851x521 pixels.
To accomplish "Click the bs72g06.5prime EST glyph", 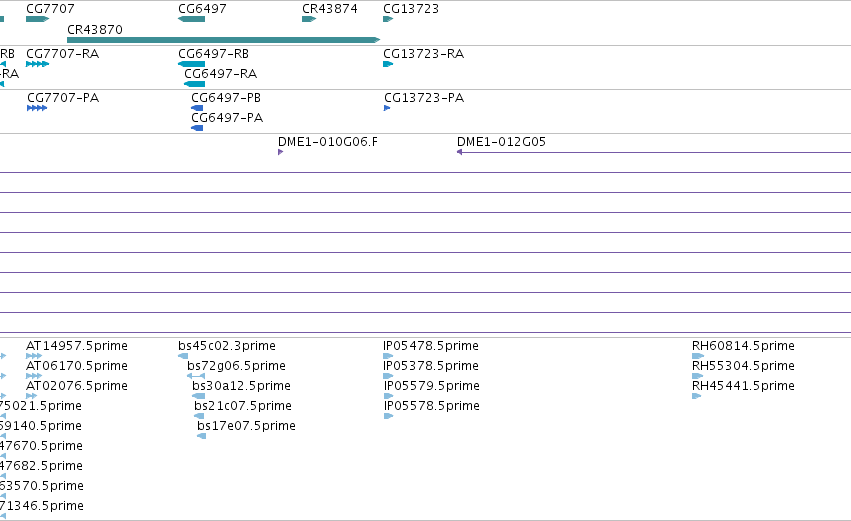I will click(196, 376).
